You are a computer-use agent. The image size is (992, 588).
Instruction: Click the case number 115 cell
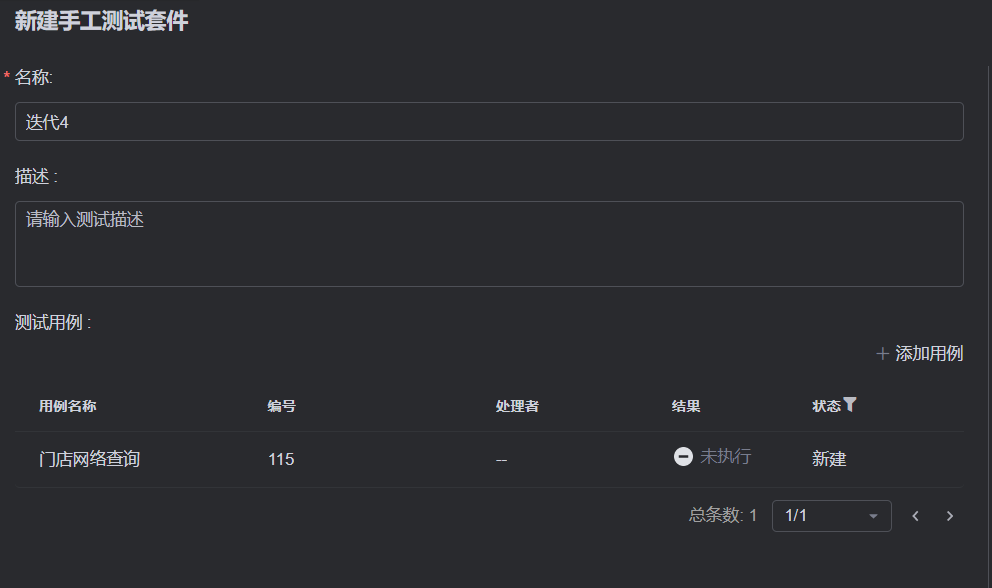click(281, 459)
